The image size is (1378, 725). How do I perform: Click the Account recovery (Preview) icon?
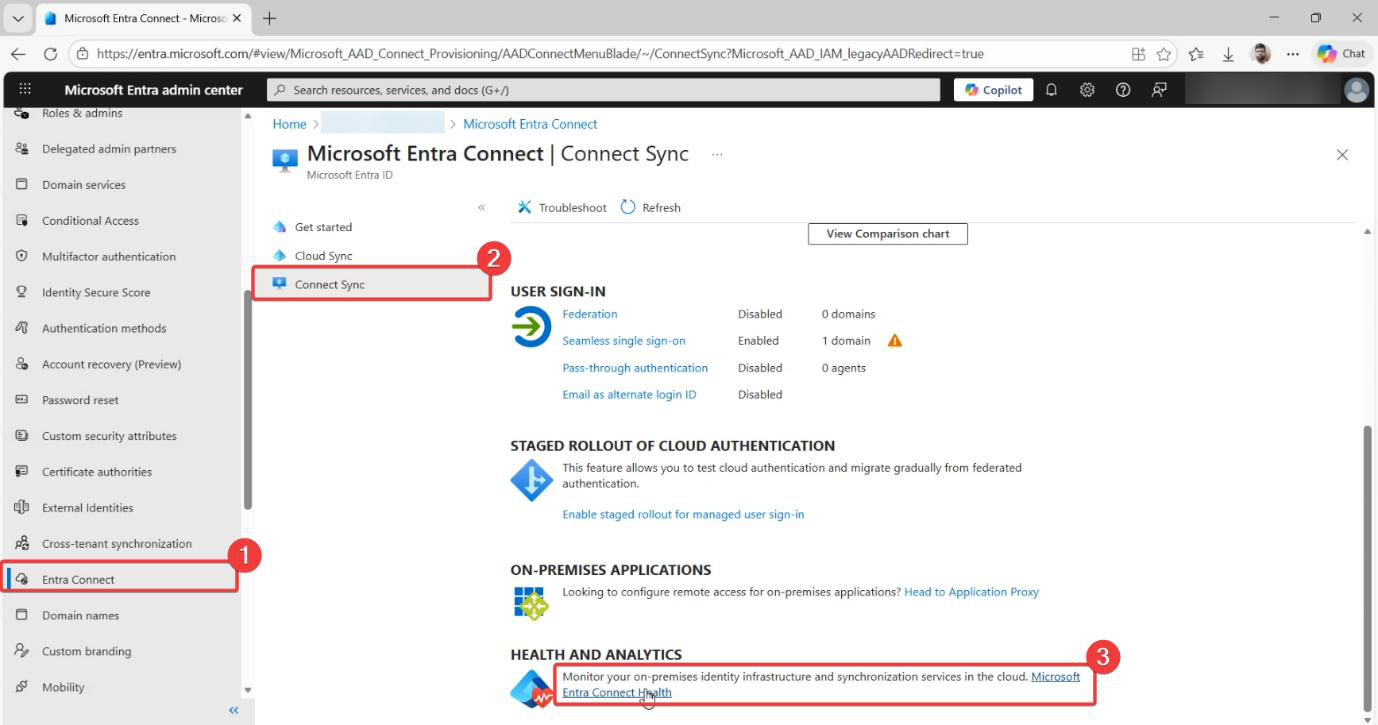[22, 364]
